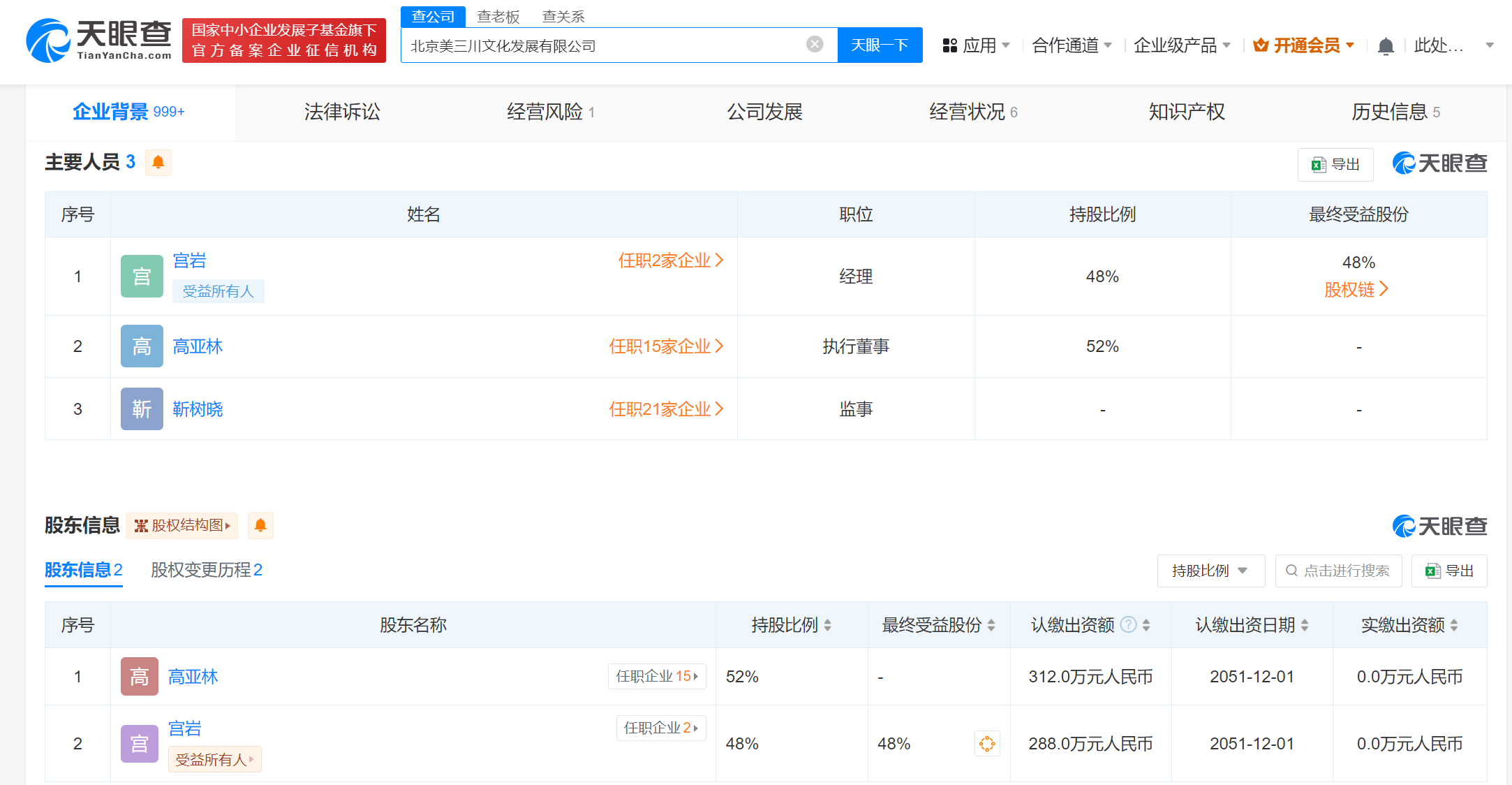Sort by 实缴出资额 column arrows

1454,625
